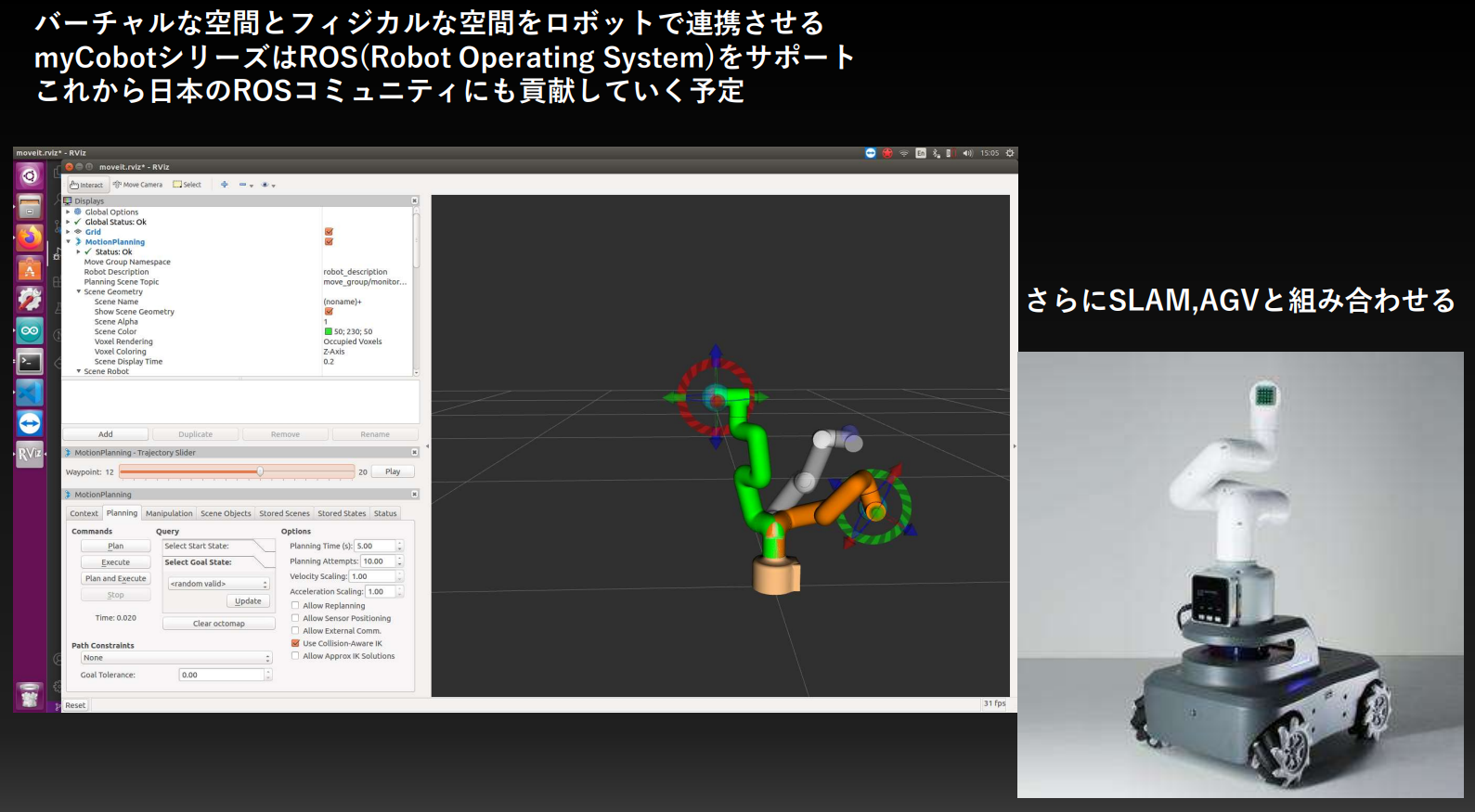Expand the Grid display tree item

(68, 232)
